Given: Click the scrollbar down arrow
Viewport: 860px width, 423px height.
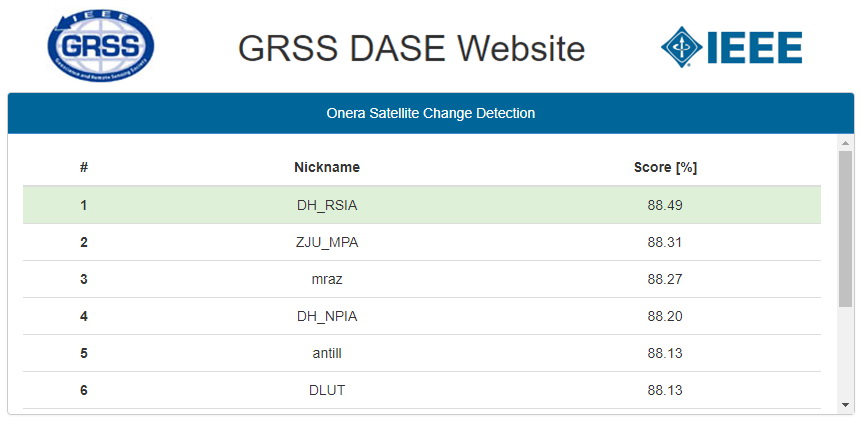Looking at the screenshot, I should click(845, 404).
